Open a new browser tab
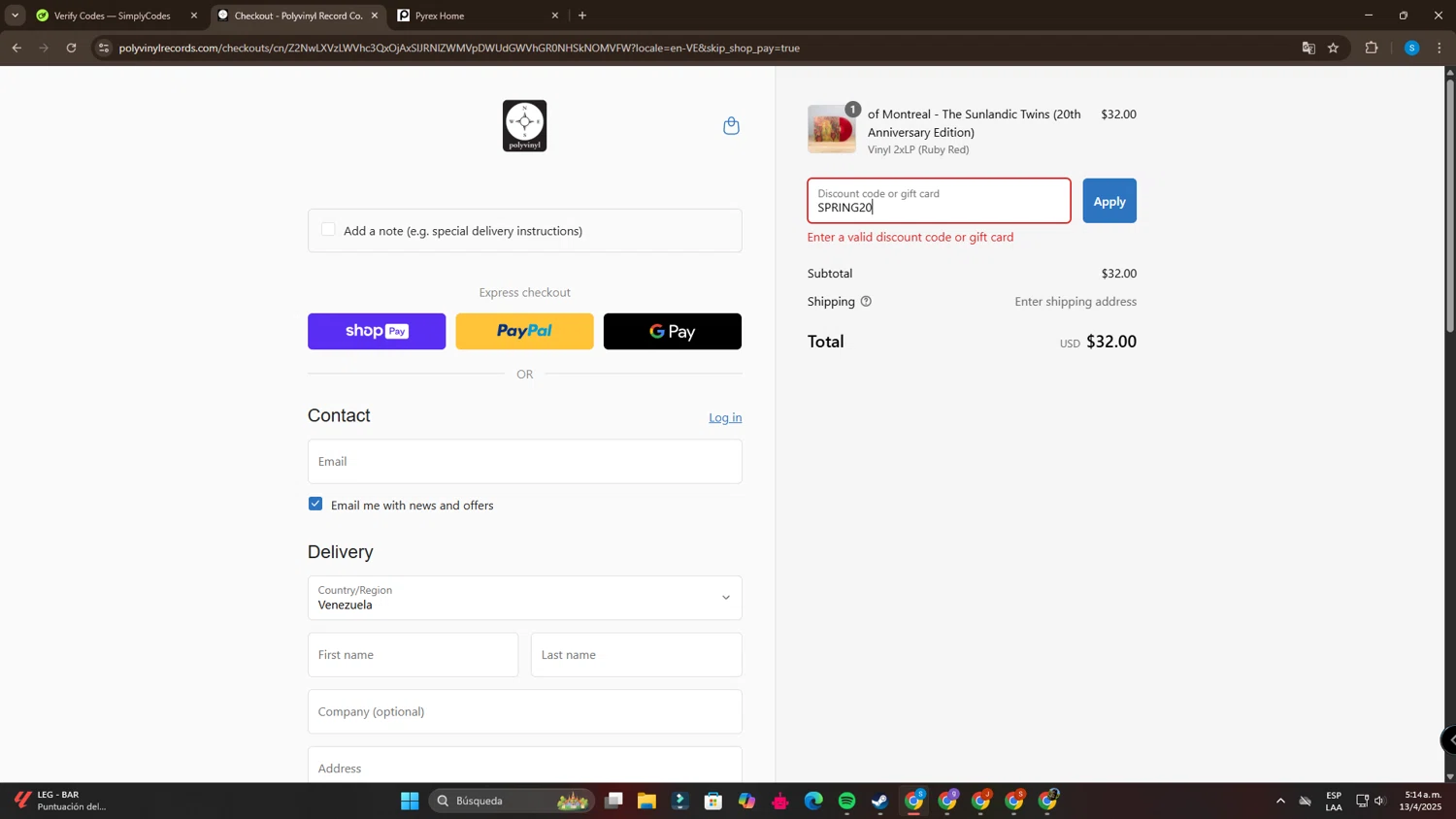Image resolution: width=1456 pixels, height=819 pixels. tap(582, 16)
